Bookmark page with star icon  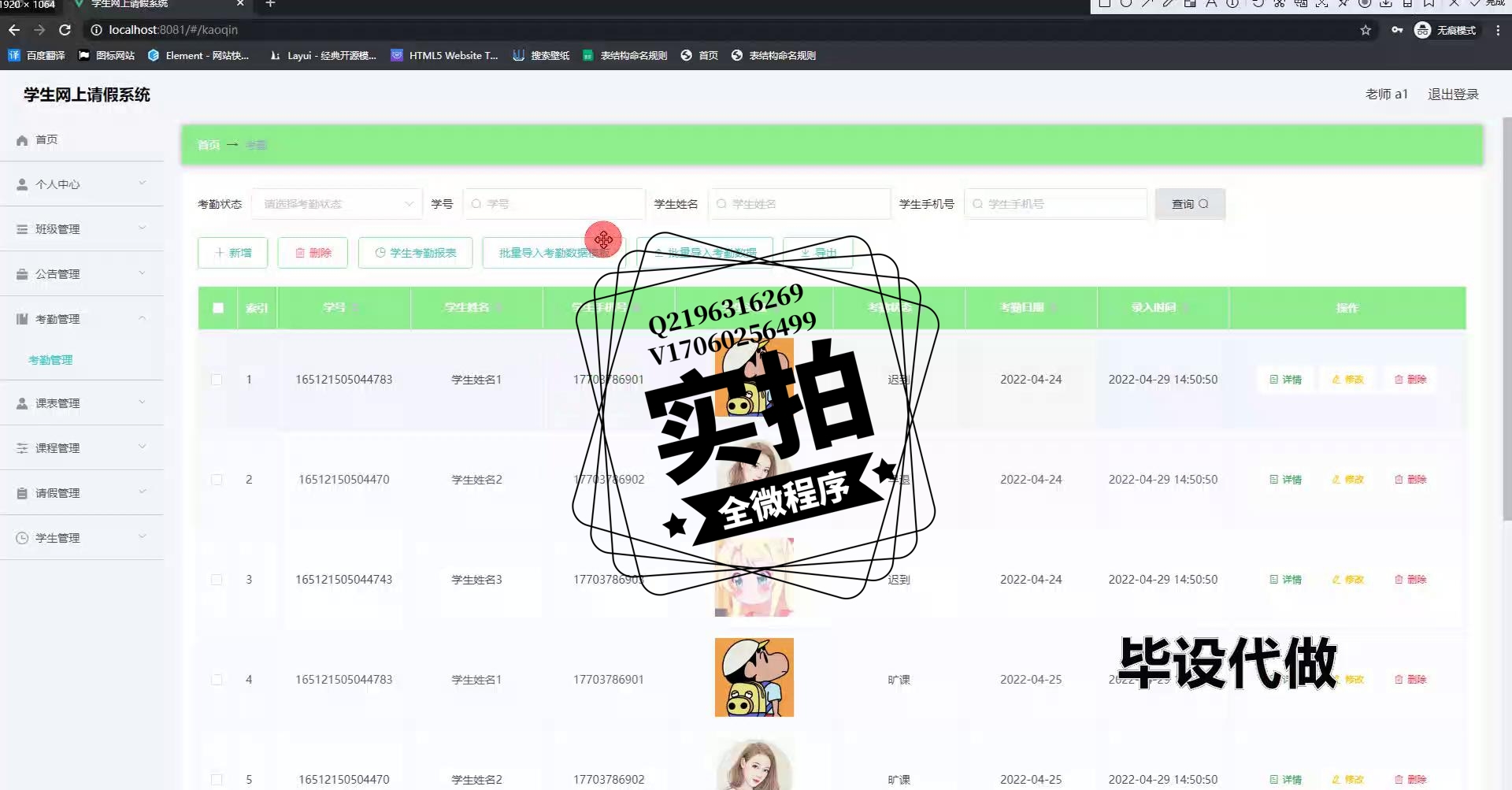pos(1366,30)
